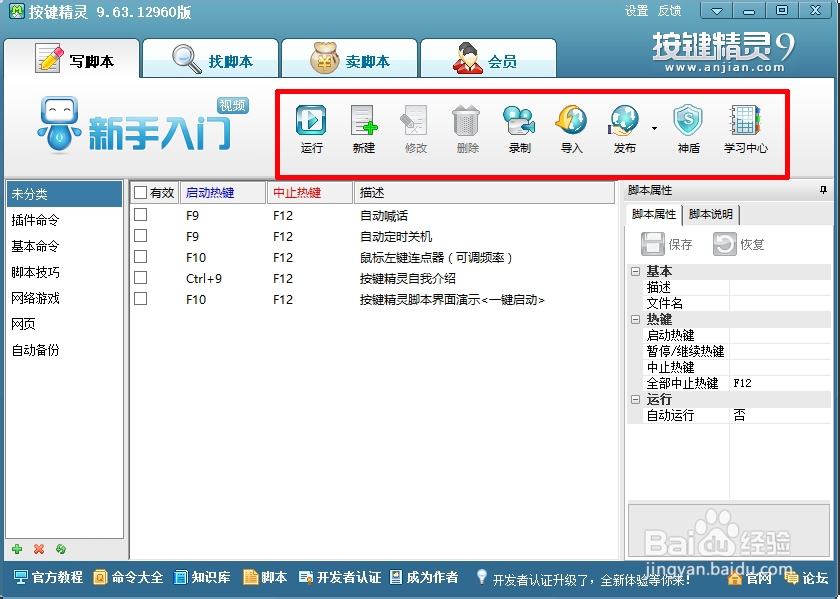The width and height of the screenshot is (840, 599).
Task: Click the 运行 run icon
Action: (x=311, y=120)
